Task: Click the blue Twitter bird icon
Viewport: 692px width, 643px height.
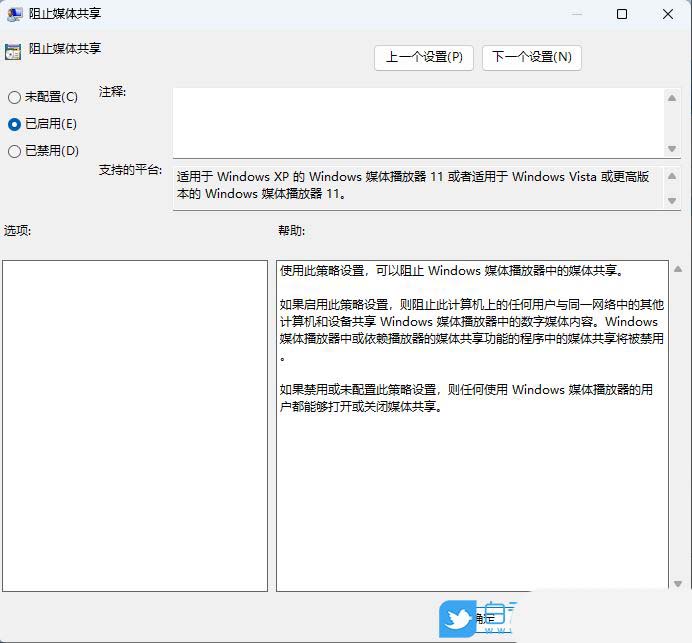Action: (x=458, y=619)
